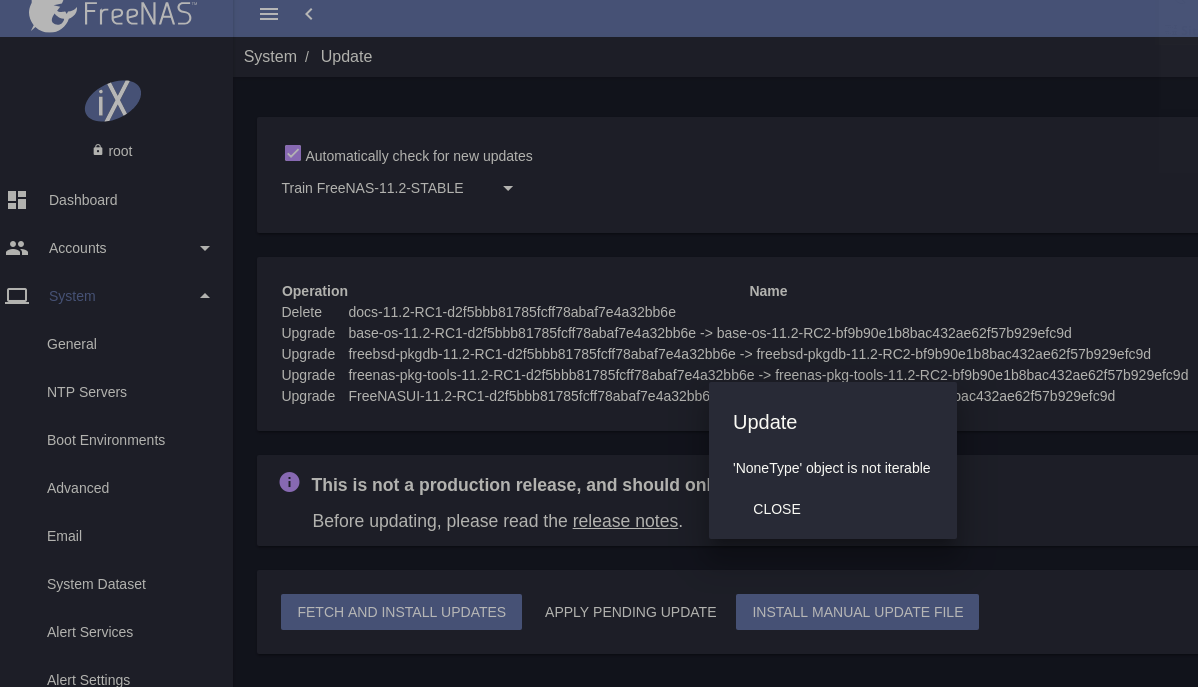Image resolution: width=1198 pixels, height=687 pixels.
Task: Click System in the breadcrumb
Action: [x=270, y=57]
